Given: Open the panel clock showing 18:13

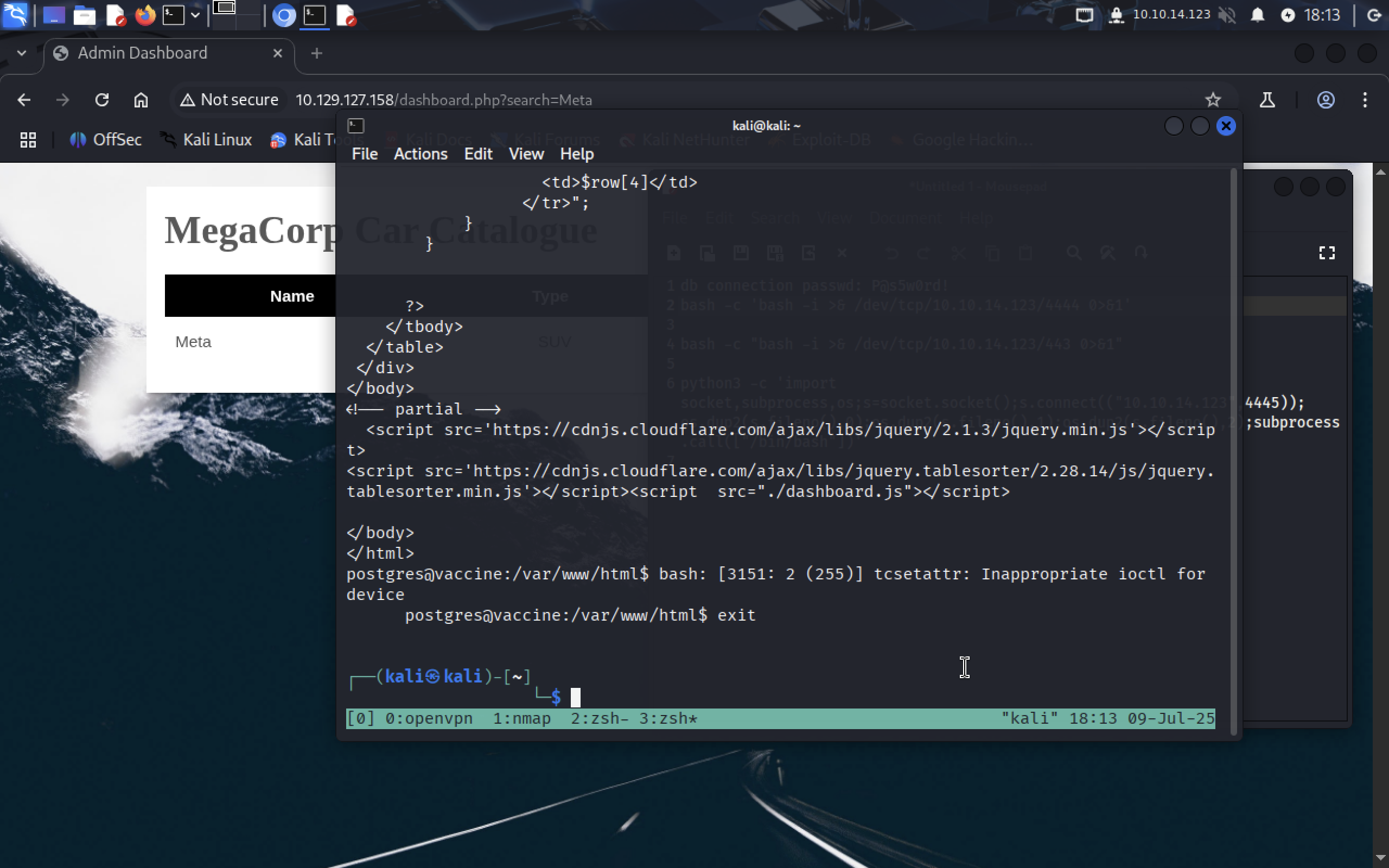Looking at the screenshot, I should (x=1321, y=15).
